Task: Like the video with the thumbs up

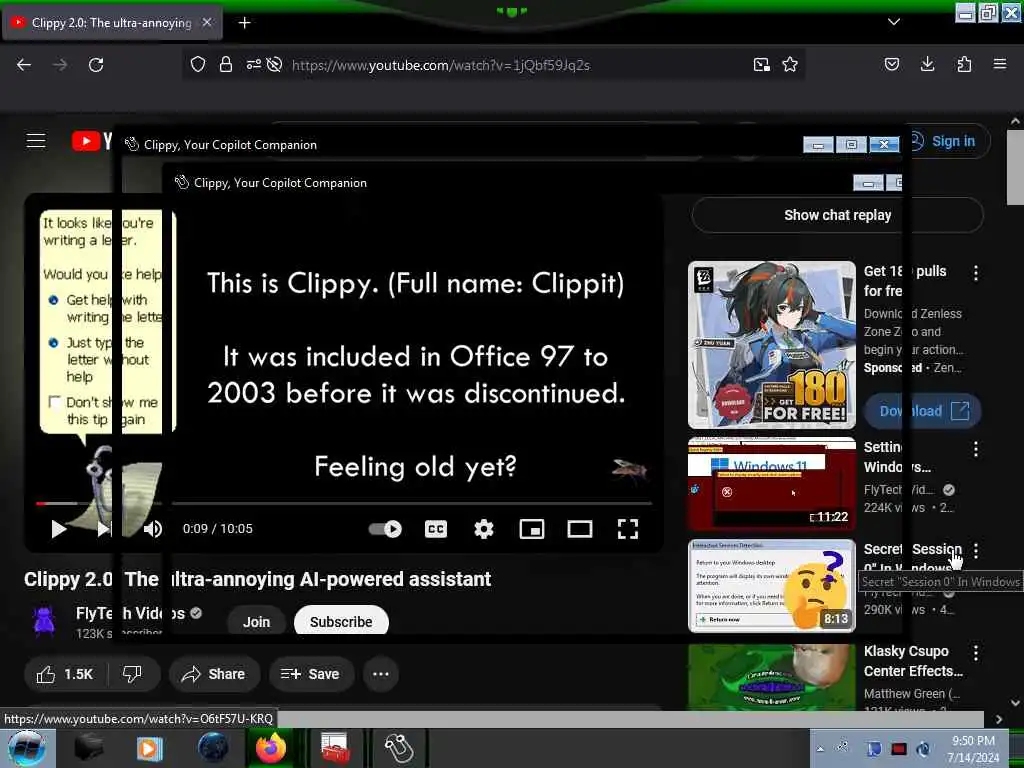Action: [x=65, y=674]
